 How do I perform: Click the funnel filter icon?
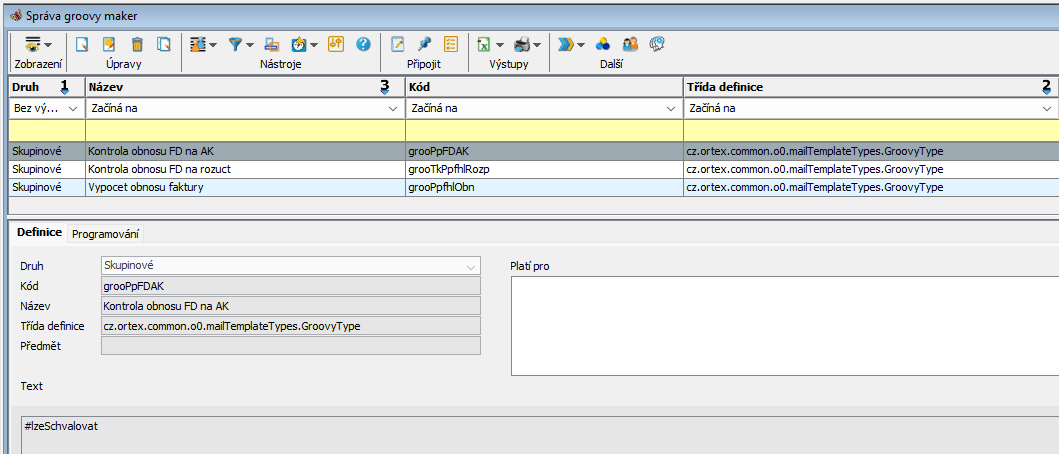click(235, 44)
